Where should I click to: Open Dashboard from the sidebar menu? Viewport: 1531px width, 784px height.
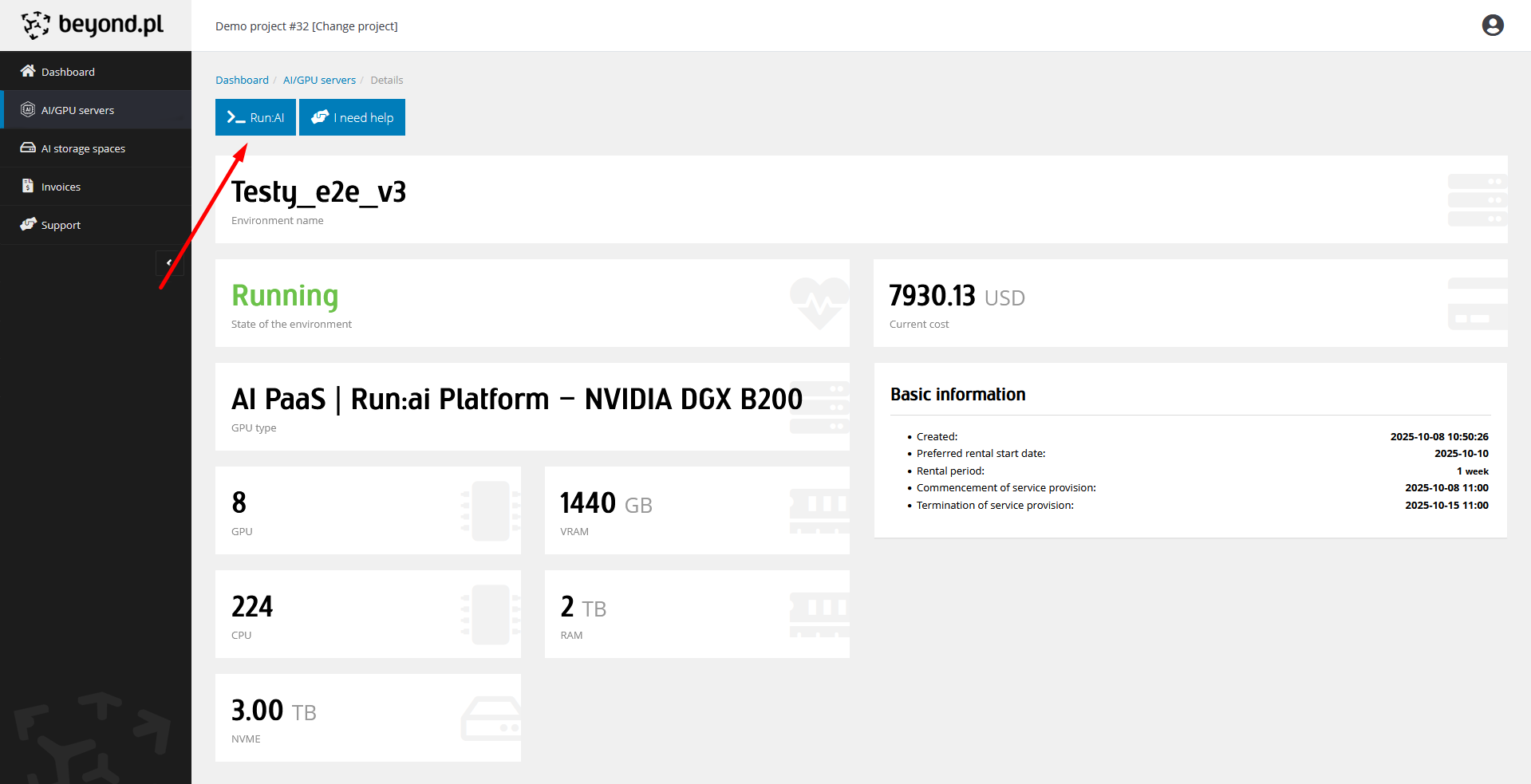[x=96, y=72]
